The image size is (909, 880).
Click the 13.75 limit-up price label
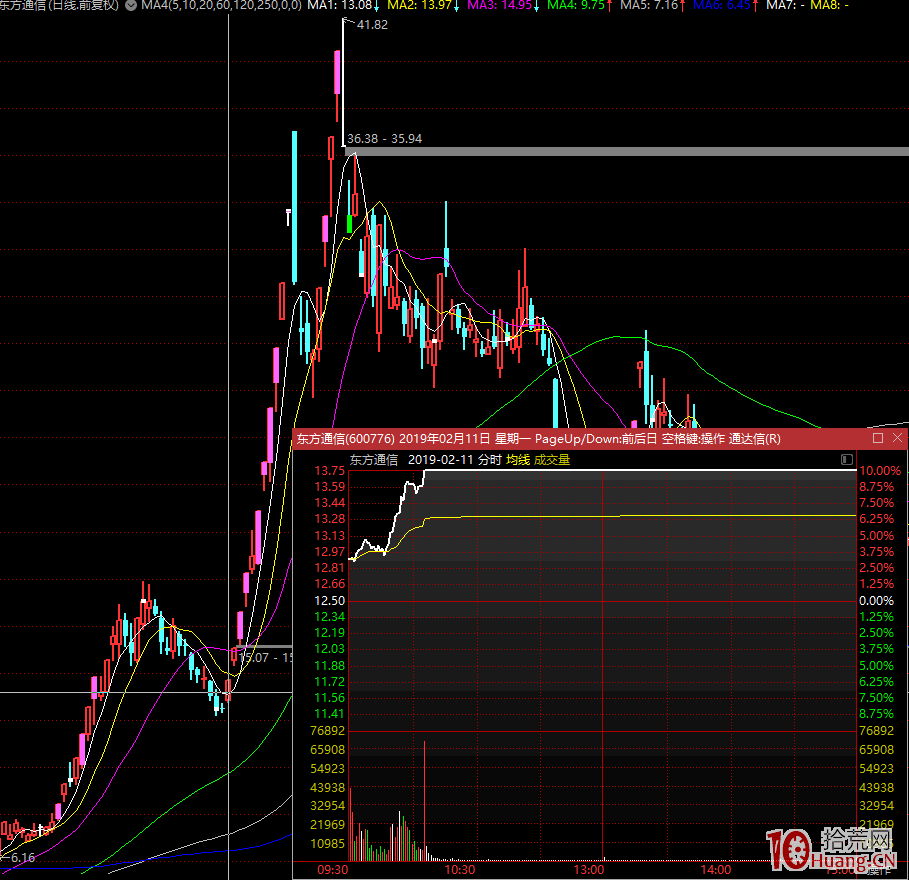pos(329,471)
